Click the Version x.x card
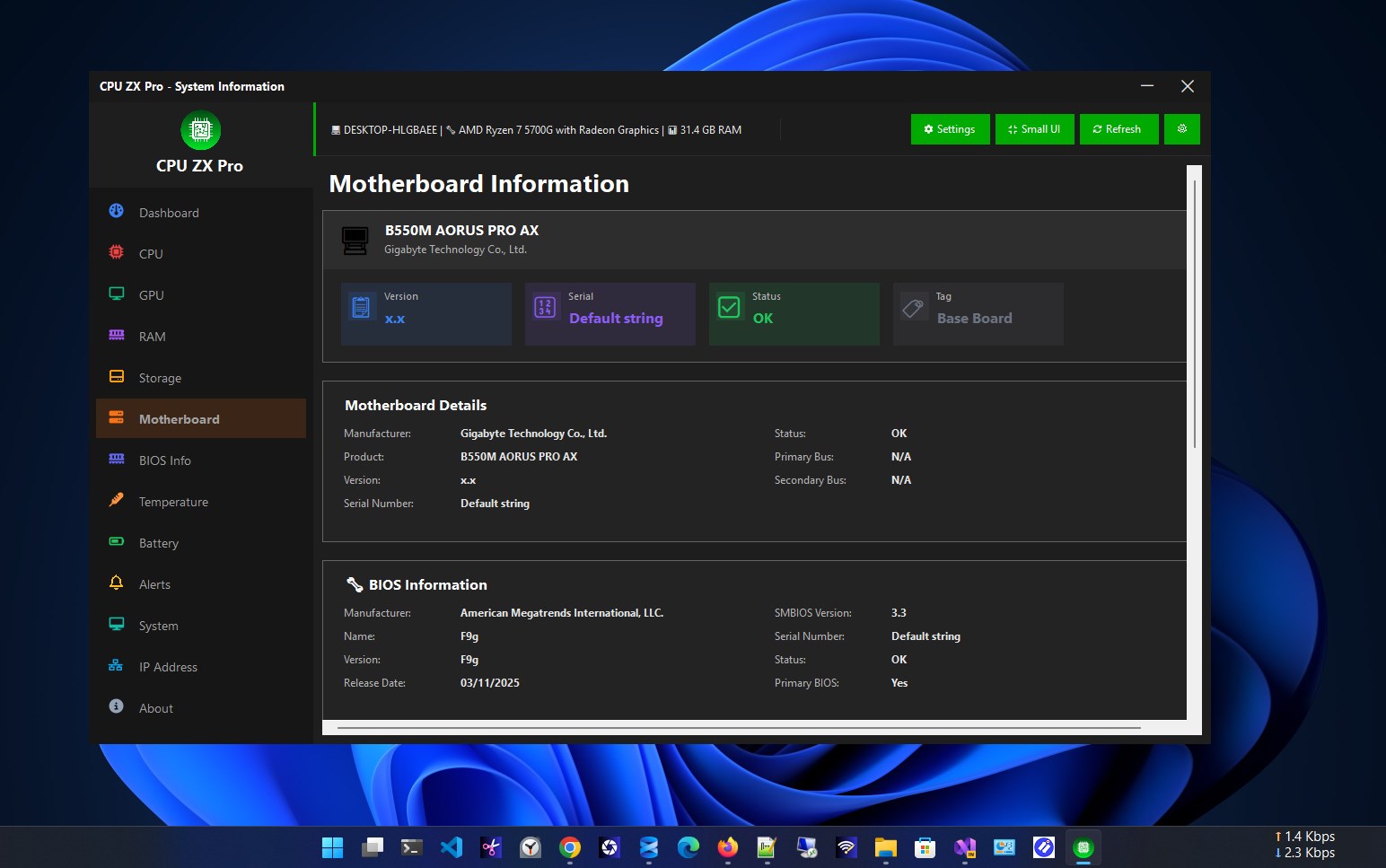 (426, 314)
